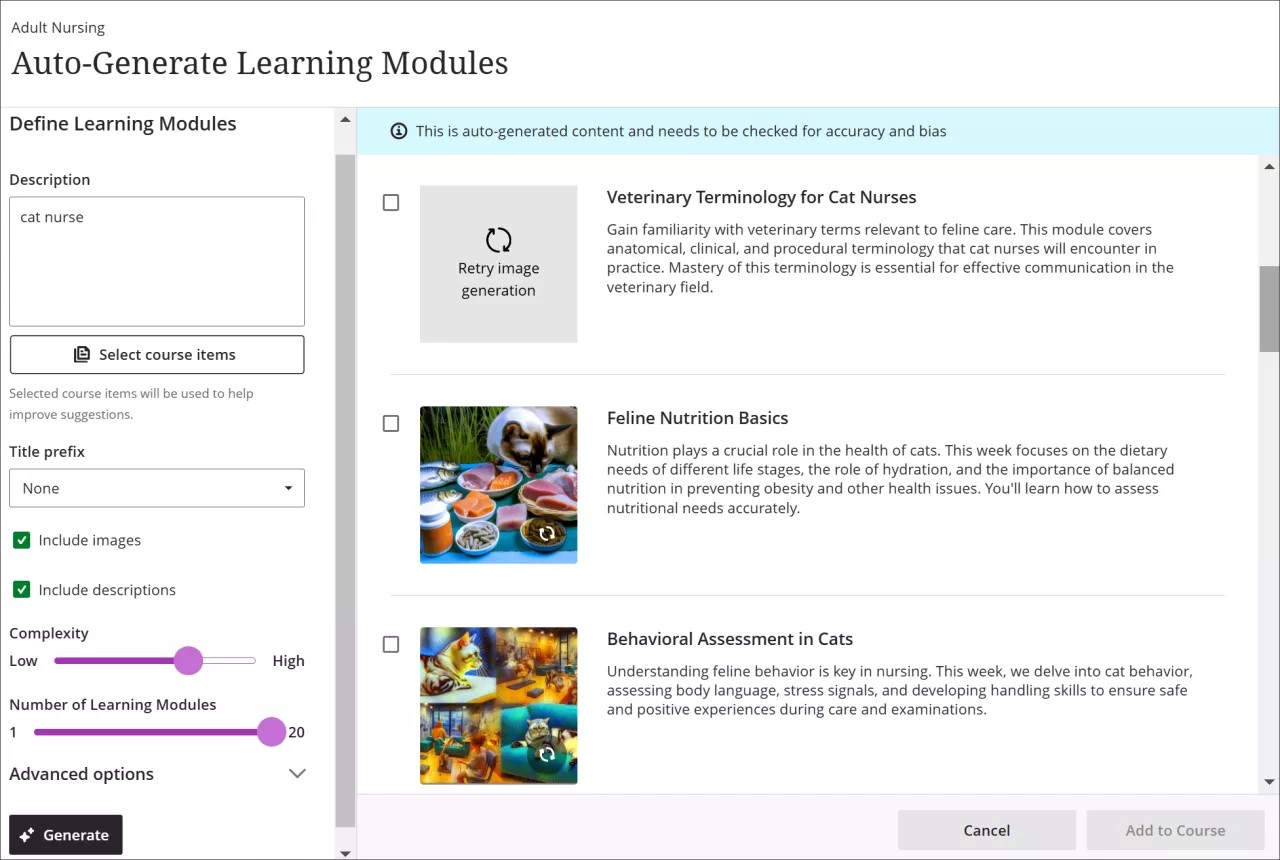Click the Retry image generation icon

[x=498, y=240]
